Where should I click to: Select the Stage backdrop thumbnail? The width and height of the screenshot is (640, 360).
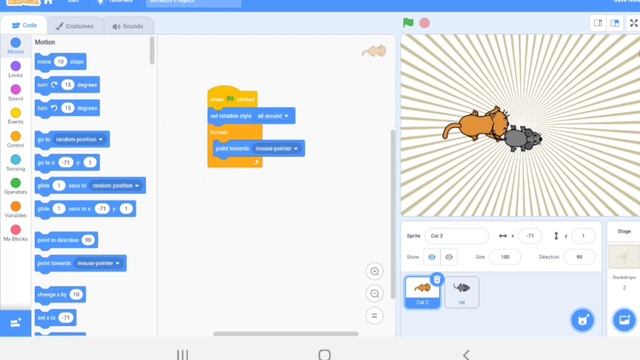[624, 256]
